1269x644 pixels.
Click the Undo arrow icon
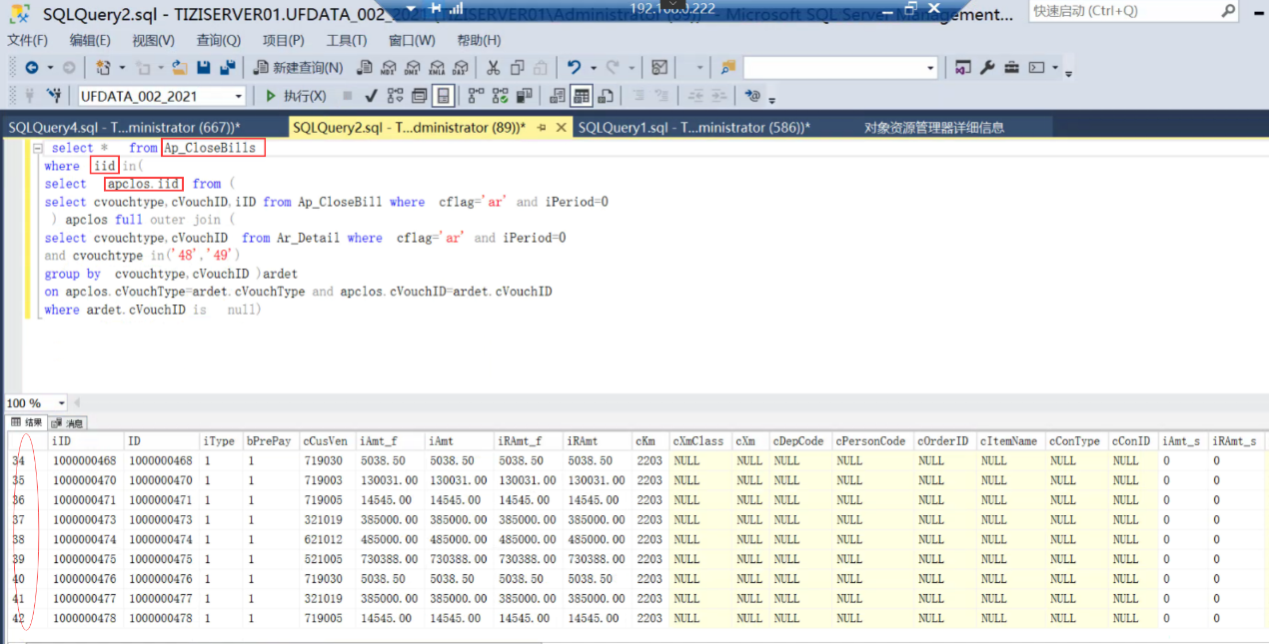point(573,68)
